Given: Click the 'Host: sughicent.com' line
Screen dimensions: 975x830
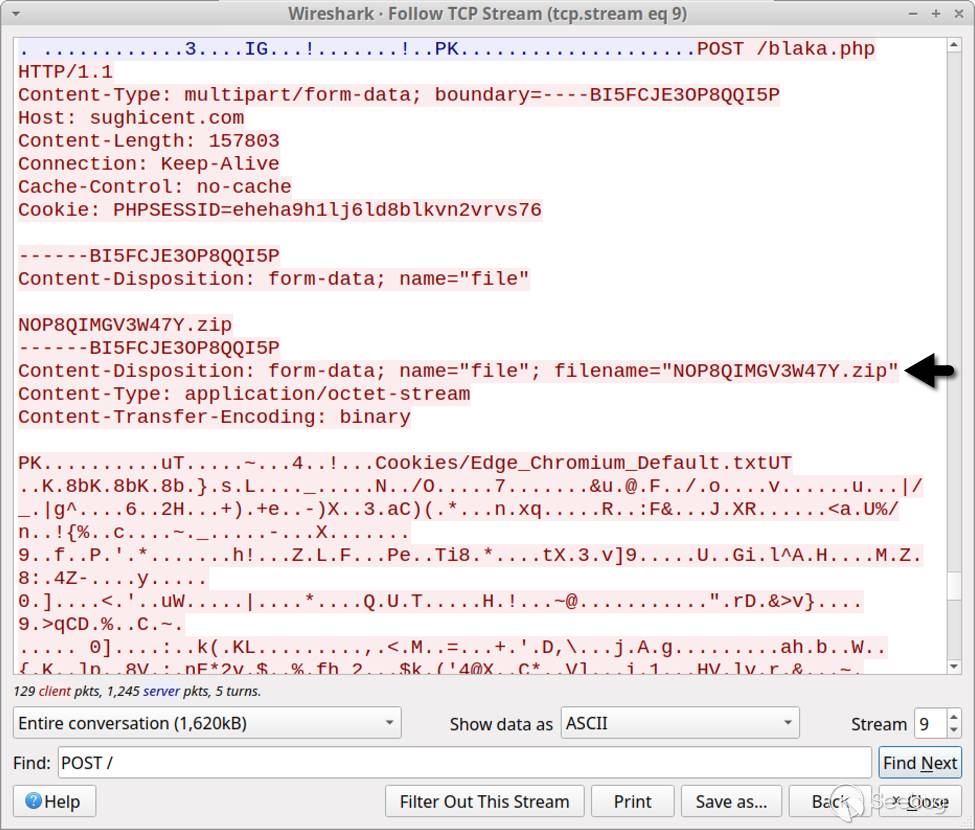Looking at the screenshot, I should point(131,118).
